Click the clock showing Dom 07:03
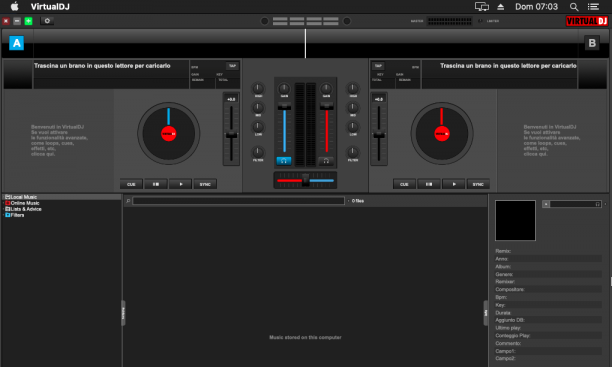Image resolution: width=612 pixels, height=367 pixels. click(536, 7)
